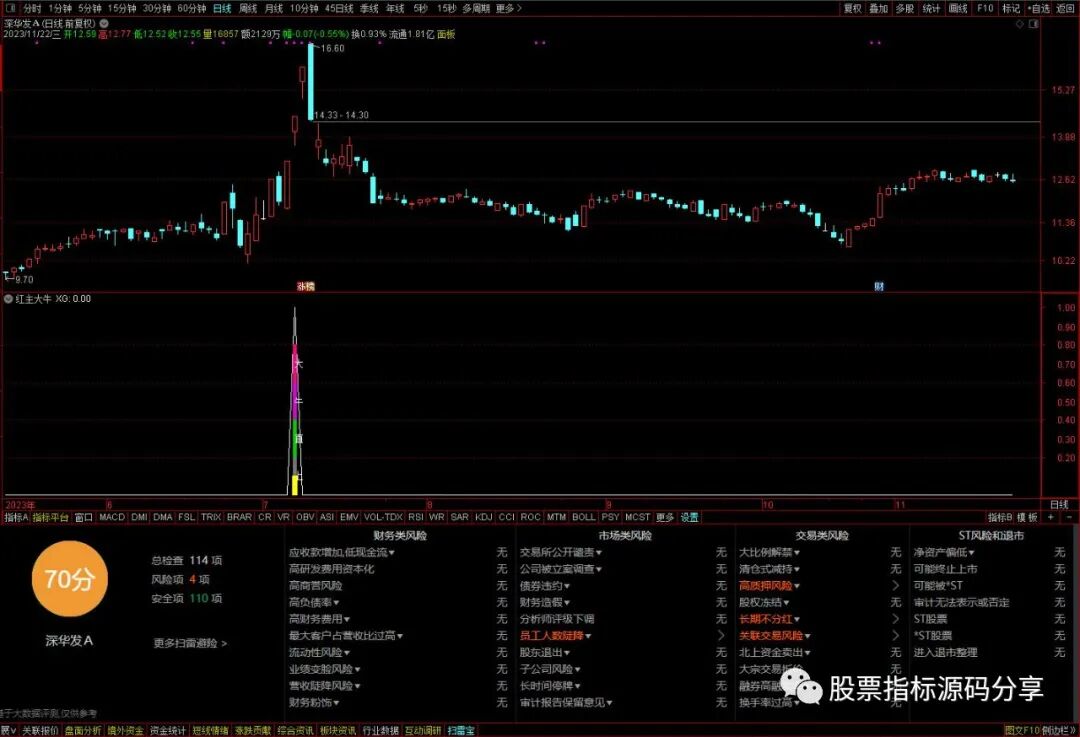Open the 综合资讯 bottom tab

pyautogui.click(x=295, y=730)
